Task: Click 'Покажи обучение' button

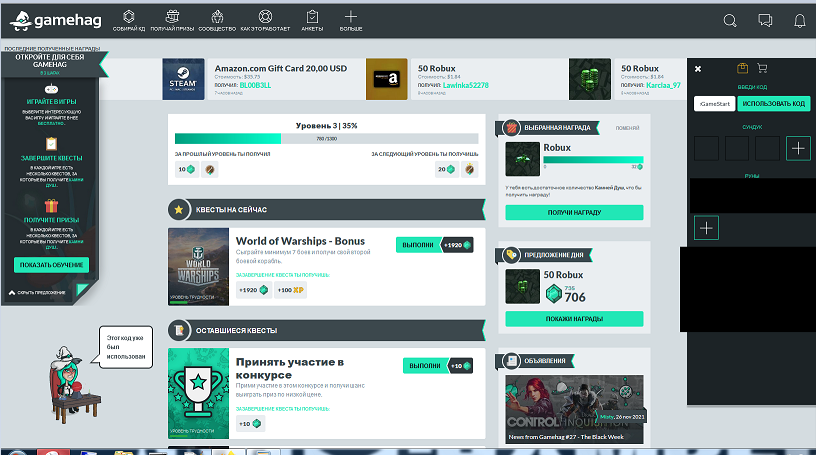Action: pyautogui.click(x=52, y=264)
